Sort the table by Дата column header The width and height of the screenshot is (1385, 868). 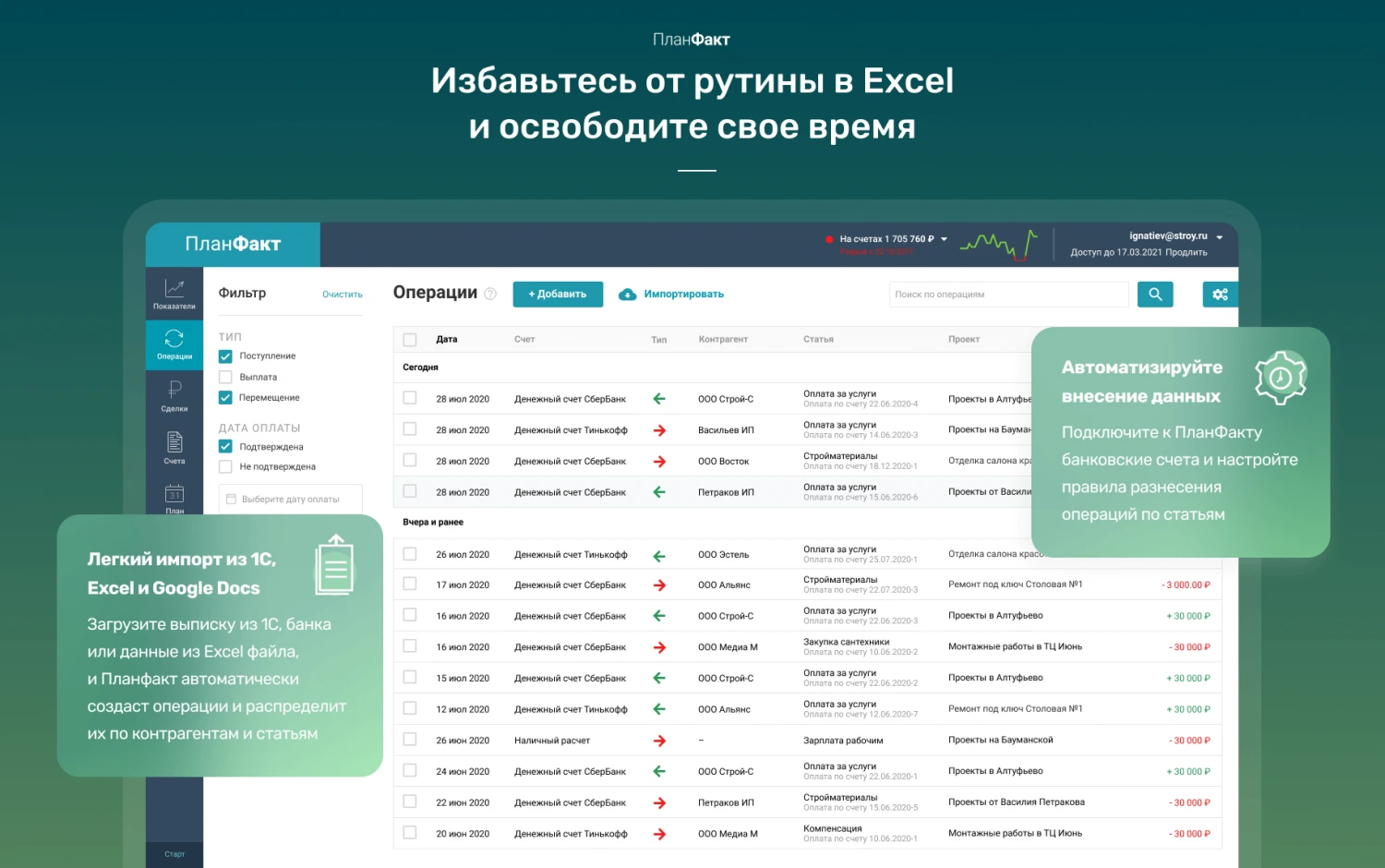pos(447,340)
